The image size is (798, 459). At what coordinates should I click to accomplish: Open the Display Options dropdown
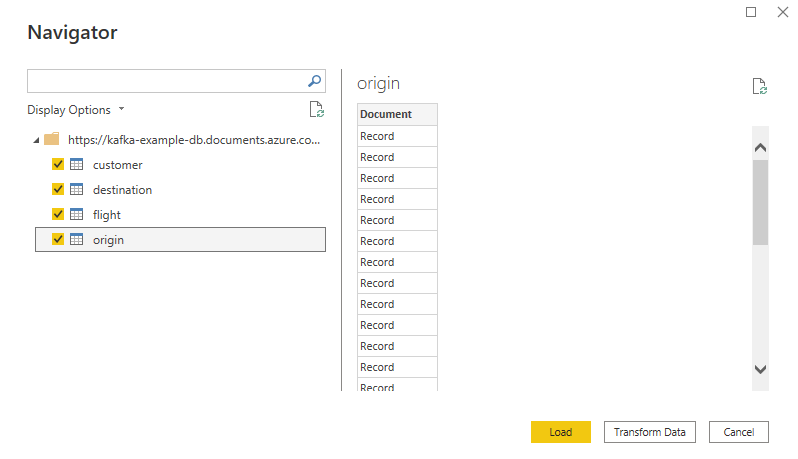click(x=76, y=110)
